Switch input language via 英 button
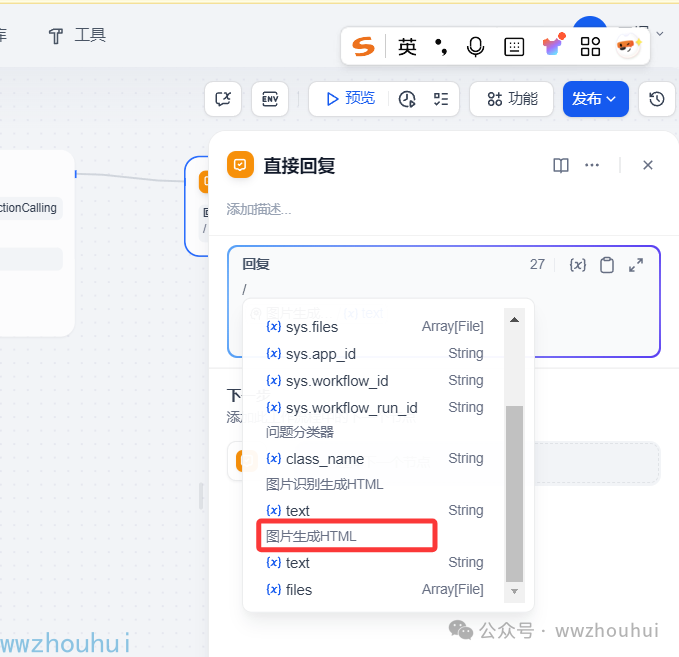The image size is (679, 657). [407, 47]
